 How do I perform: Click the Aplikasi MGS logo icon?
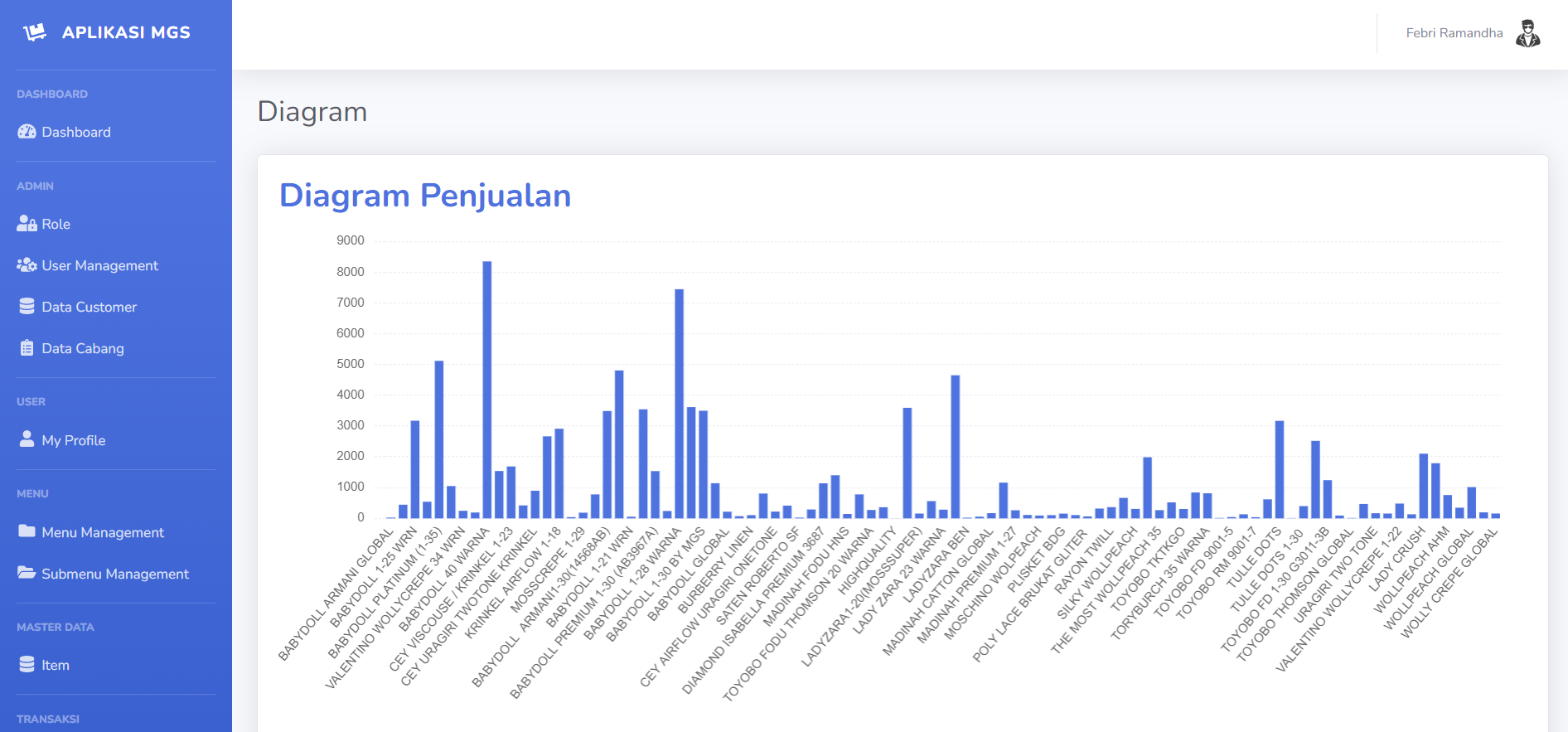35,32
